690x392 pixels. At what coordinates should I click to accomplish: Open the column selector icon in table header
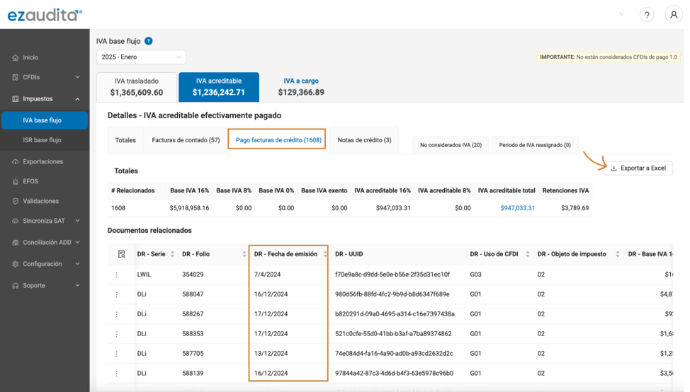coord(121,254)
